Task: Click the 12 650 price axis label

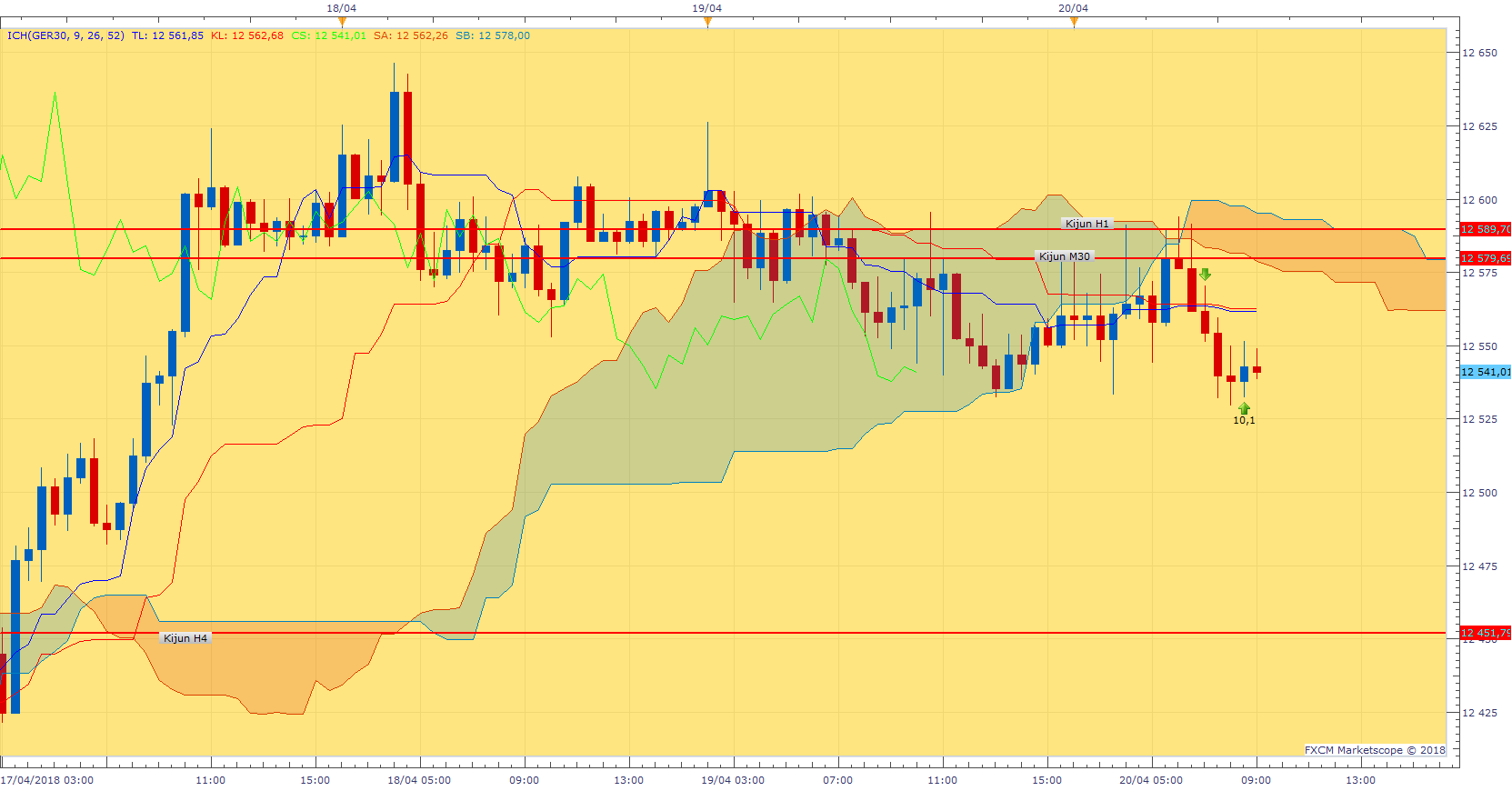Action: (x=1479, y=53)
